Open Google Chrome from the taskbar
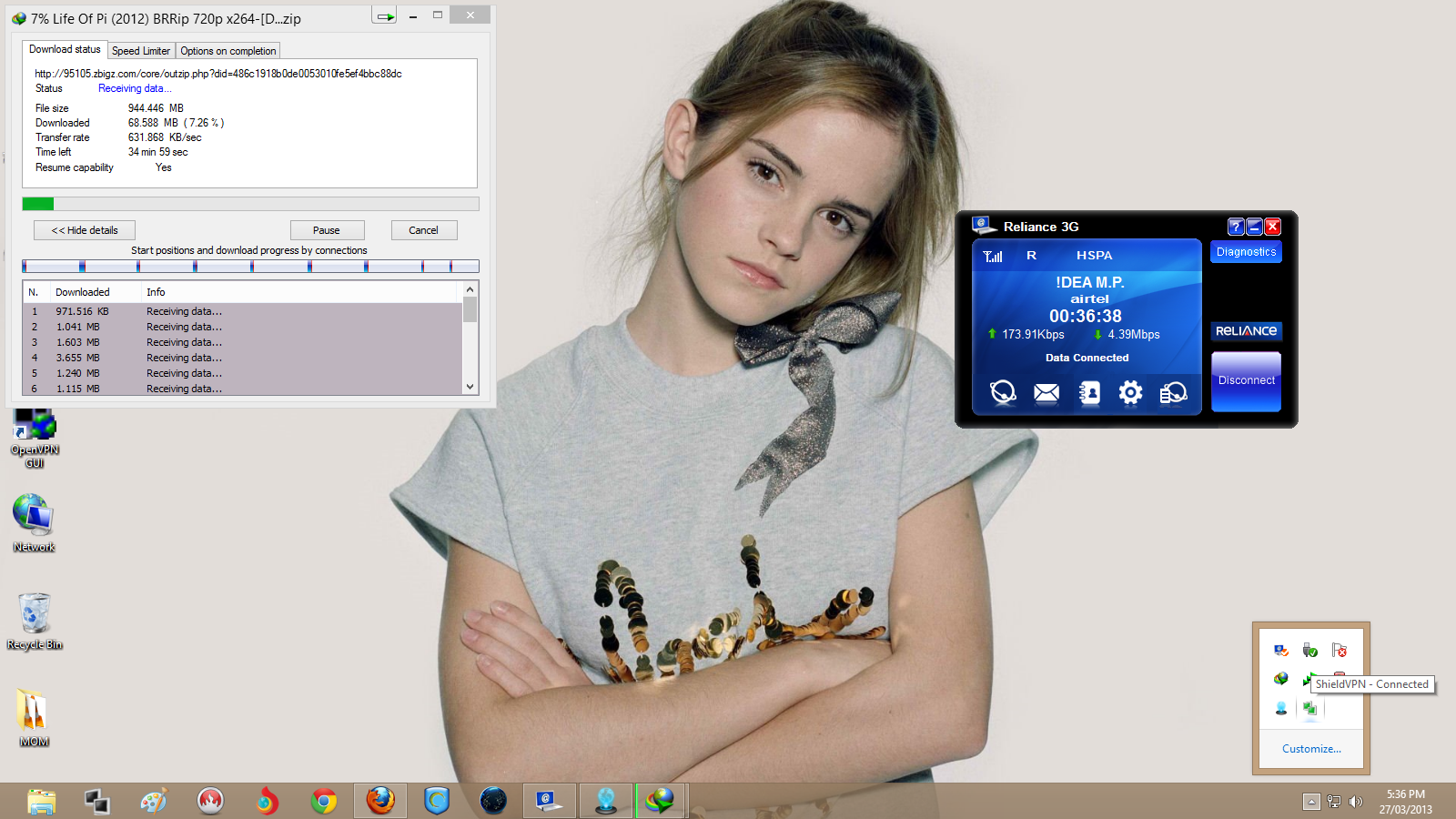The width and height of the screenshot is (1456, 819). click(x=323, y=801)
